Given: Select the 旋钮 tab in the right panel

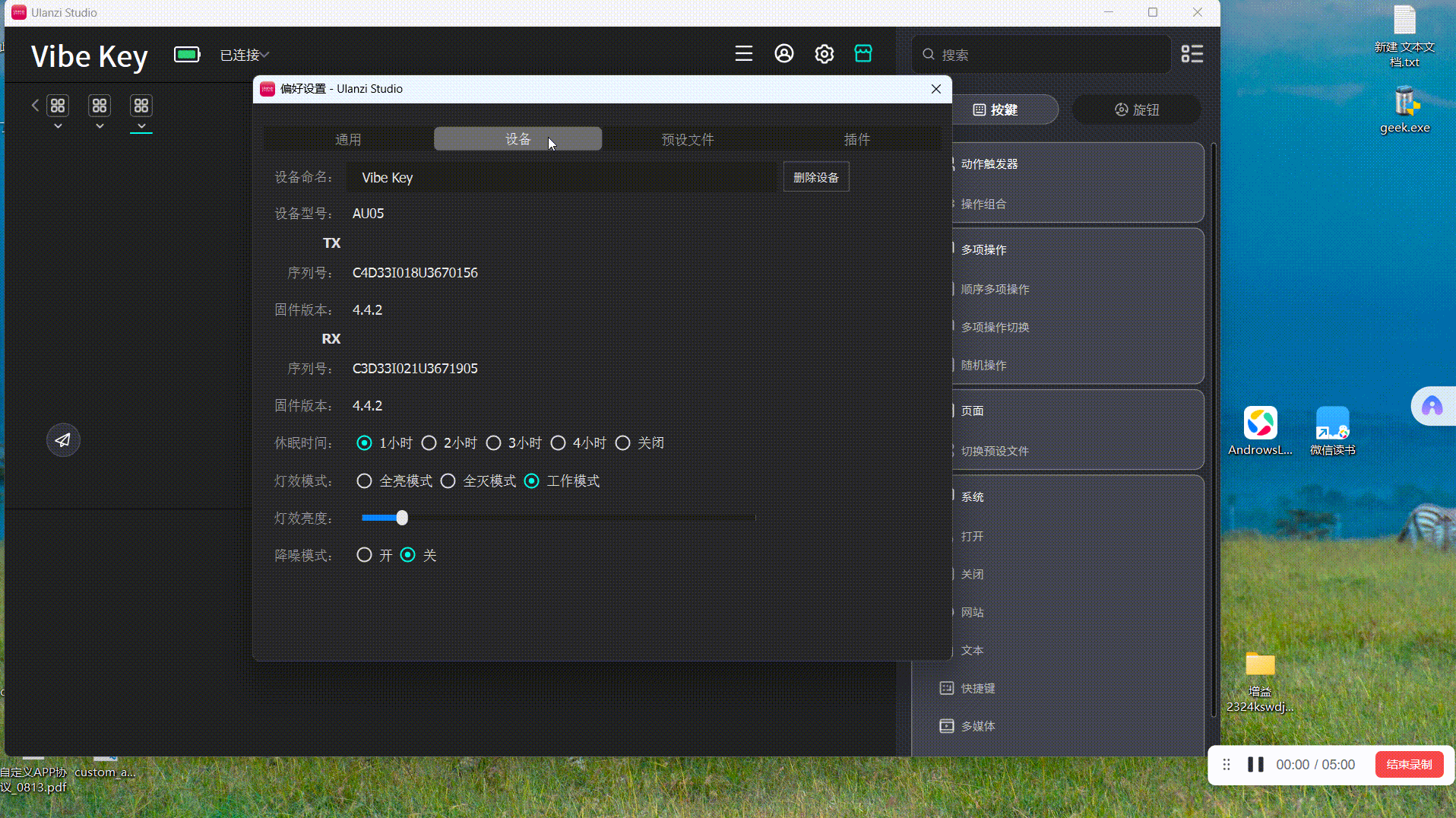Looking at the screenshot, I should click(x=1137, y=109).
